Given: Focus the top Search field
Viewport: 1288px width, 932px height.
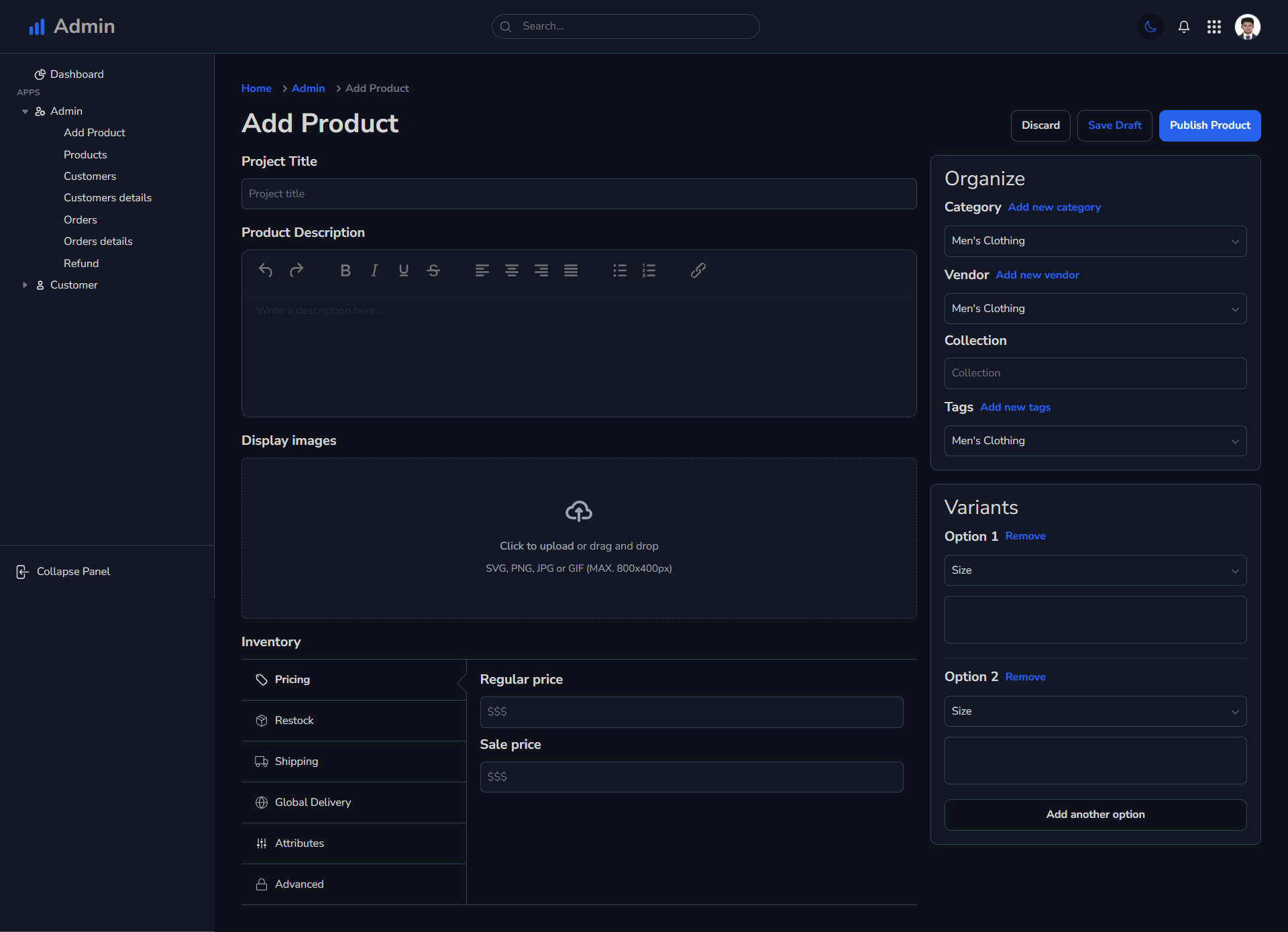Looking at the screenshot, I should click(626, 27).
